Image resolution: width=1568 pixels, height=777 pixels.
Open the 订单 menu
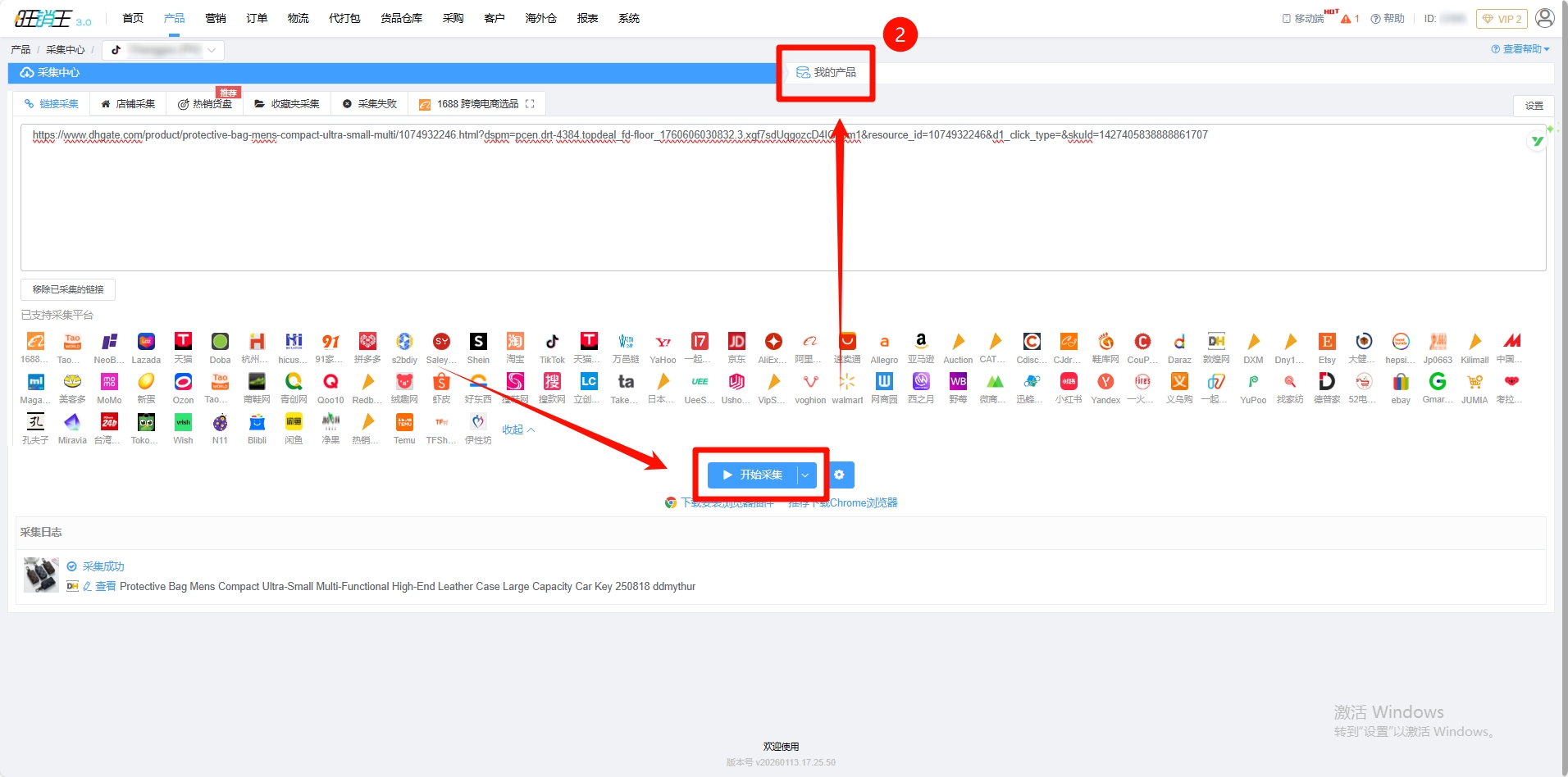pyautogui.click(x=257, y=18)
